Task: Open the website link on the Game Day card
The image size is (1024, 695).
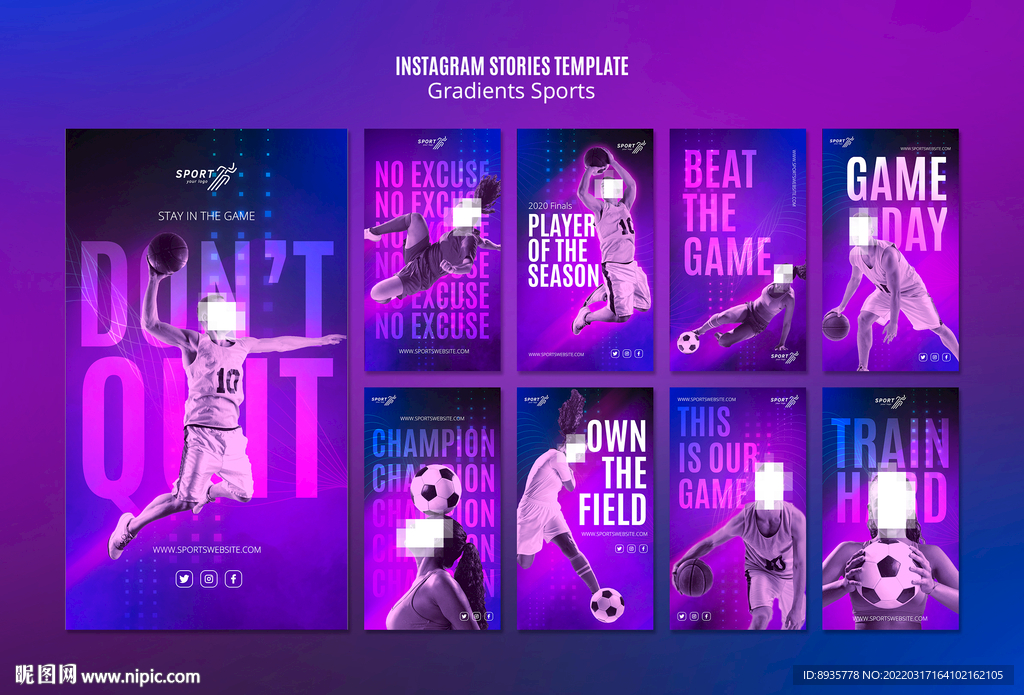Action: click(925, 149)
